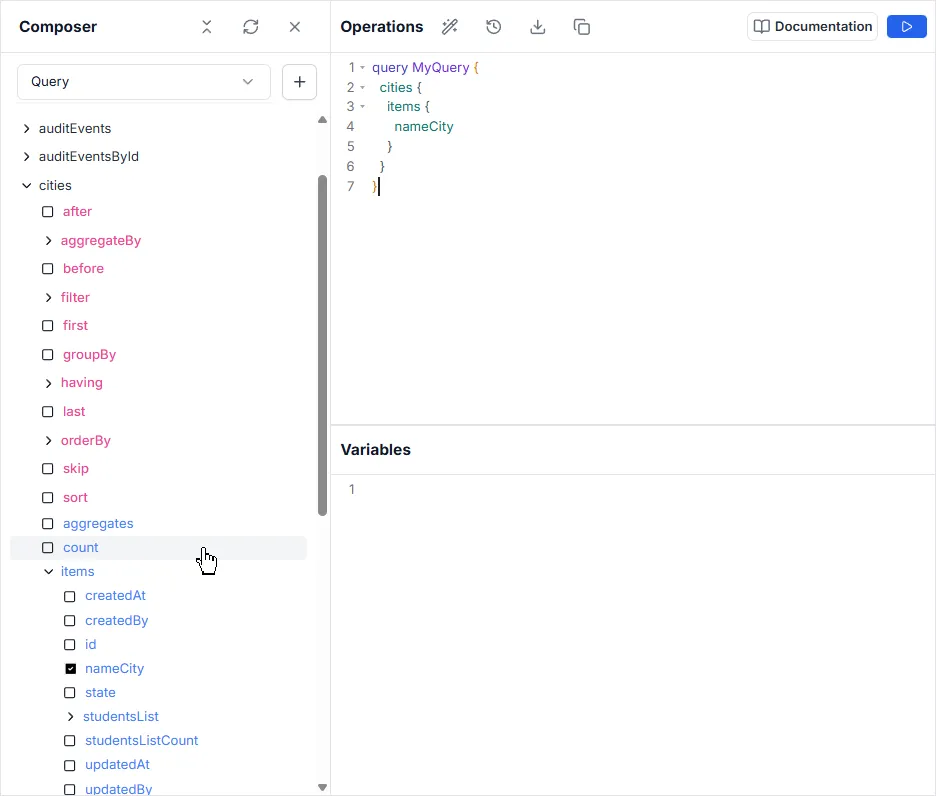Close the Composer panel

point(295,27)
